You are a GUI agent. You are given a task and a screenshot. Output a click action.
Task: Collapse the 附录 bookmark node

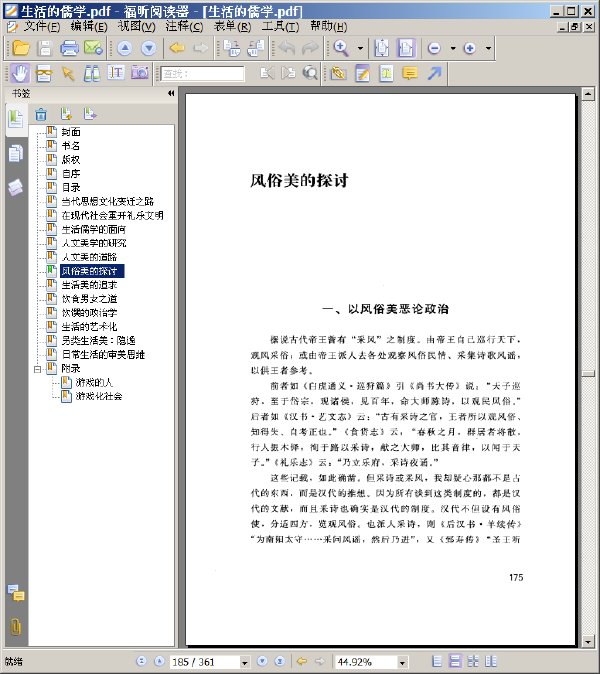(x=38, y=369)
